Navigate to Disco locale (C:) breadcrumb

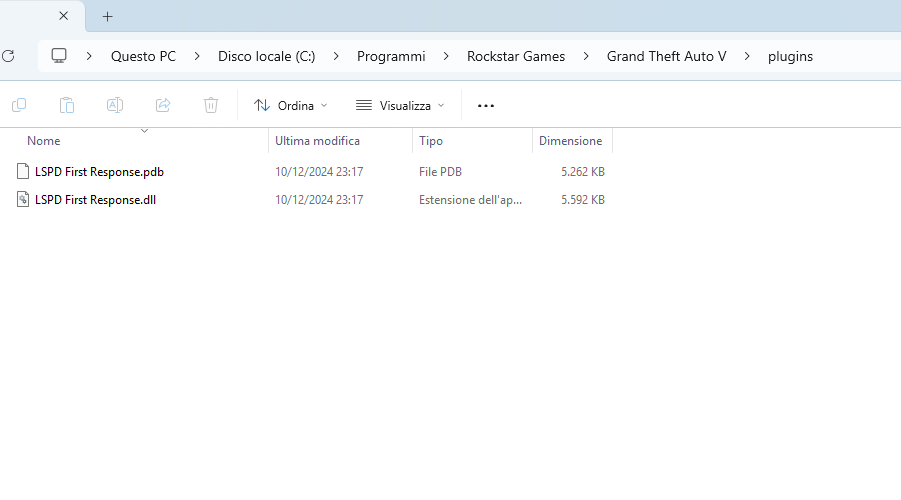[267, 56]
